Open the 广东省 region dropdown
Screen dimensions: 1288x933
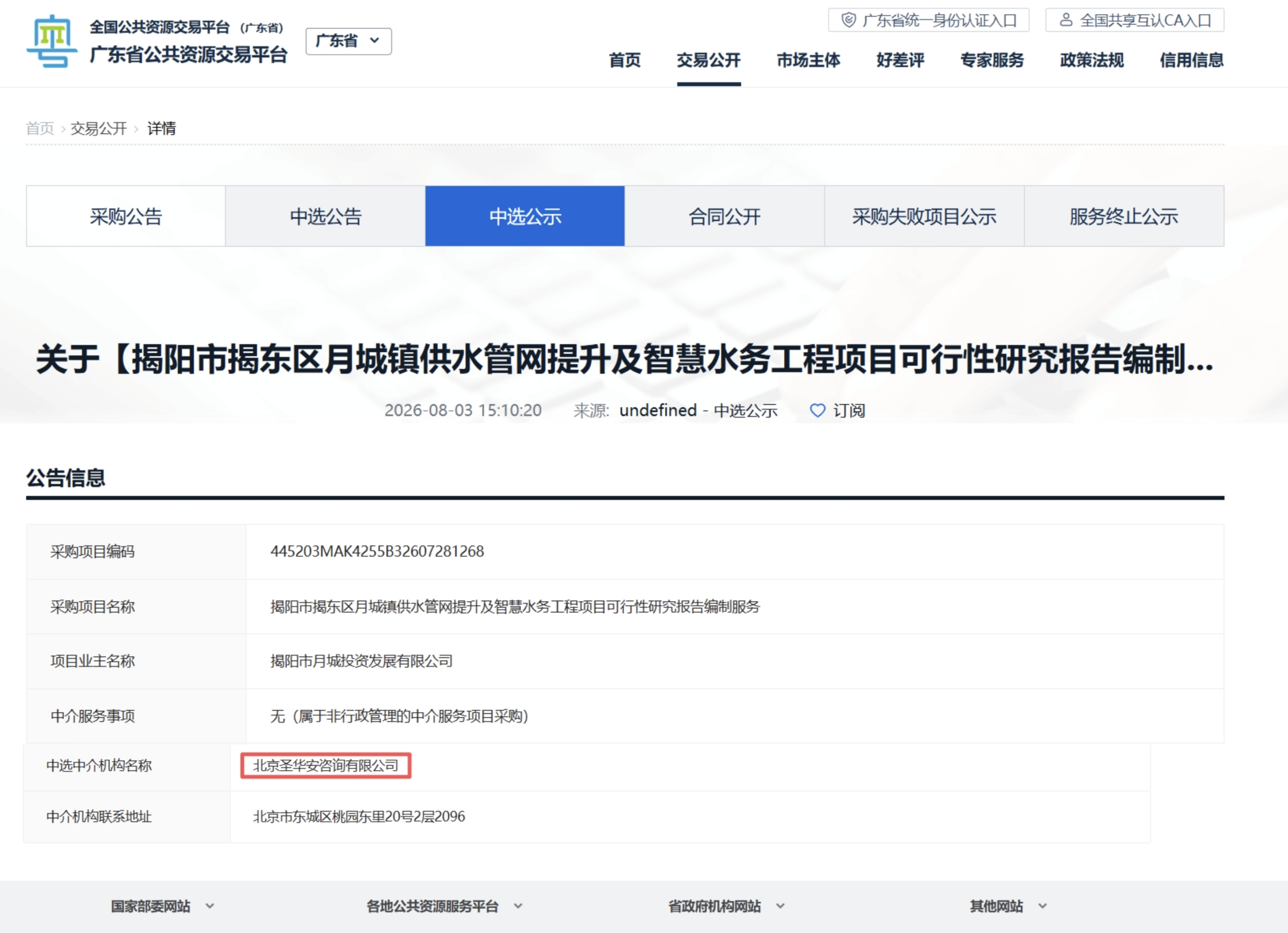(x=348, y=41)
